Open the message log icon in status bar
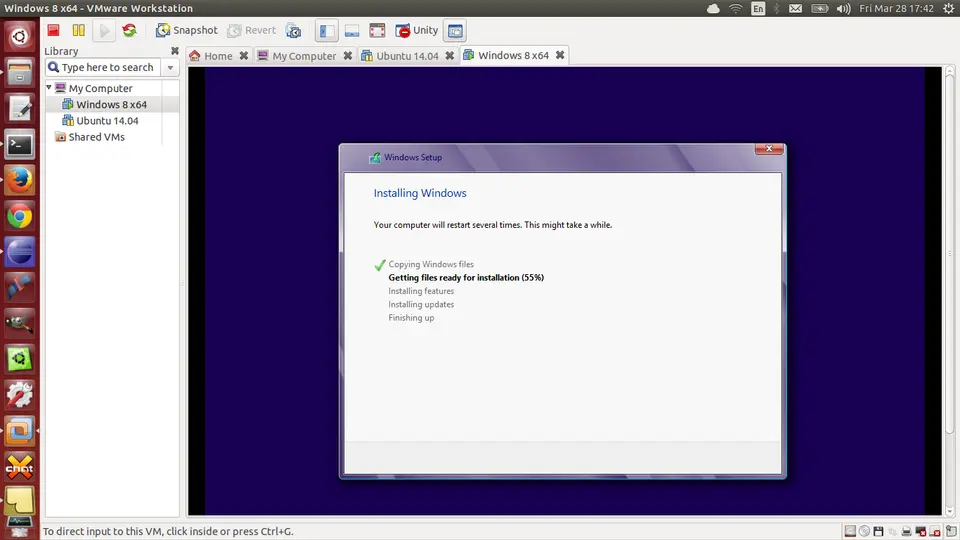Viewport: 960px width, 540px height. pos(951,530)
